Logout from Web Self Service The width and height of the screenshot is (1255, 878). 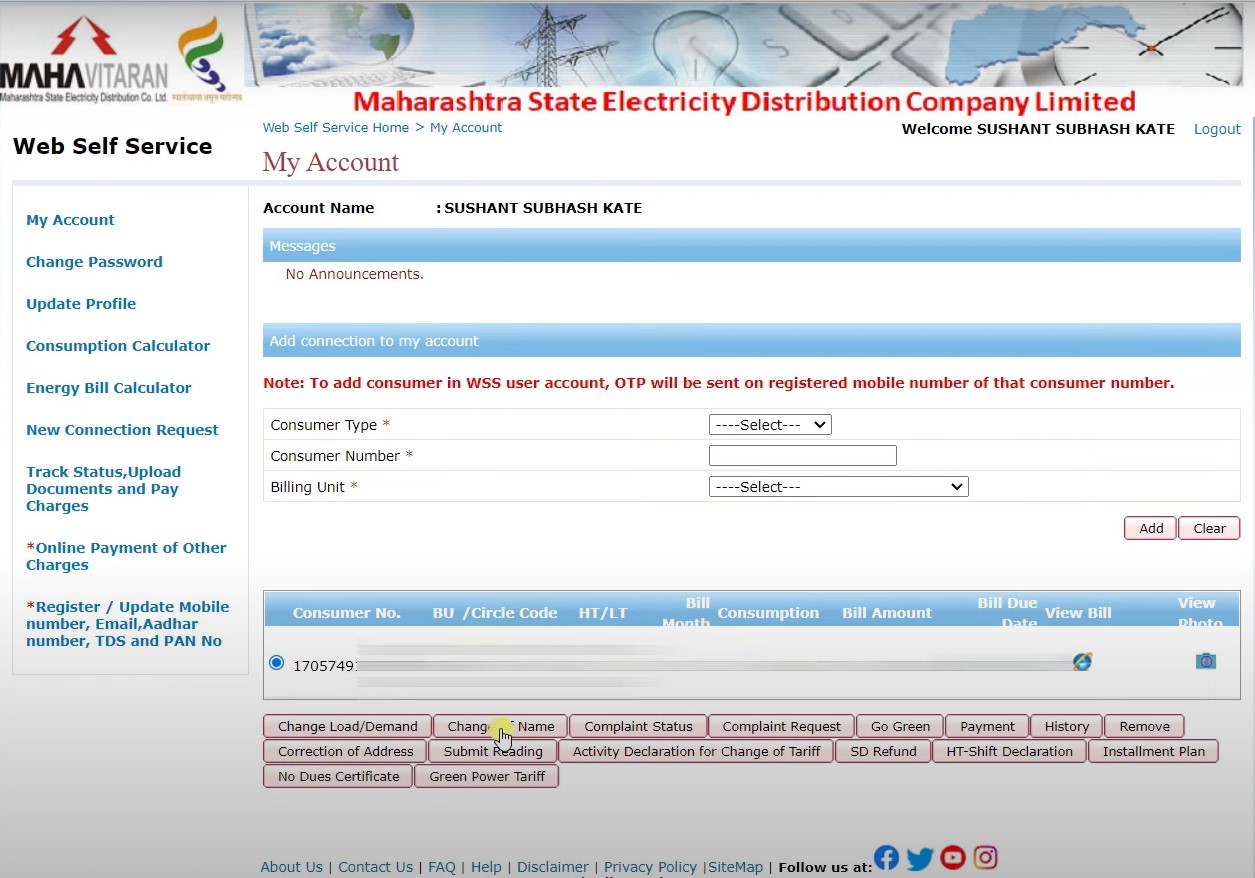pos(1217,128)
